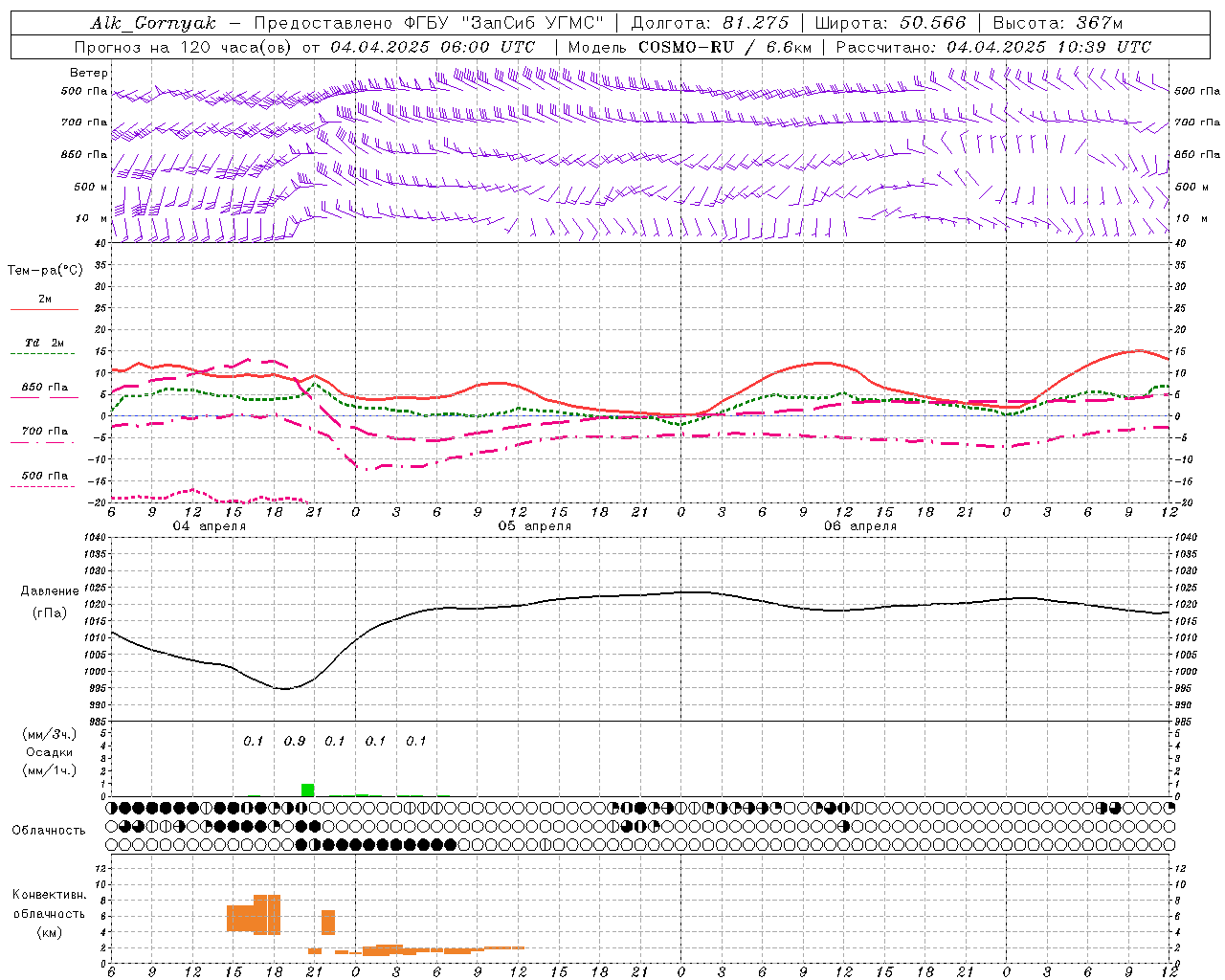Click the pressure curve minimum point
1225x980 pixels.
283,688
